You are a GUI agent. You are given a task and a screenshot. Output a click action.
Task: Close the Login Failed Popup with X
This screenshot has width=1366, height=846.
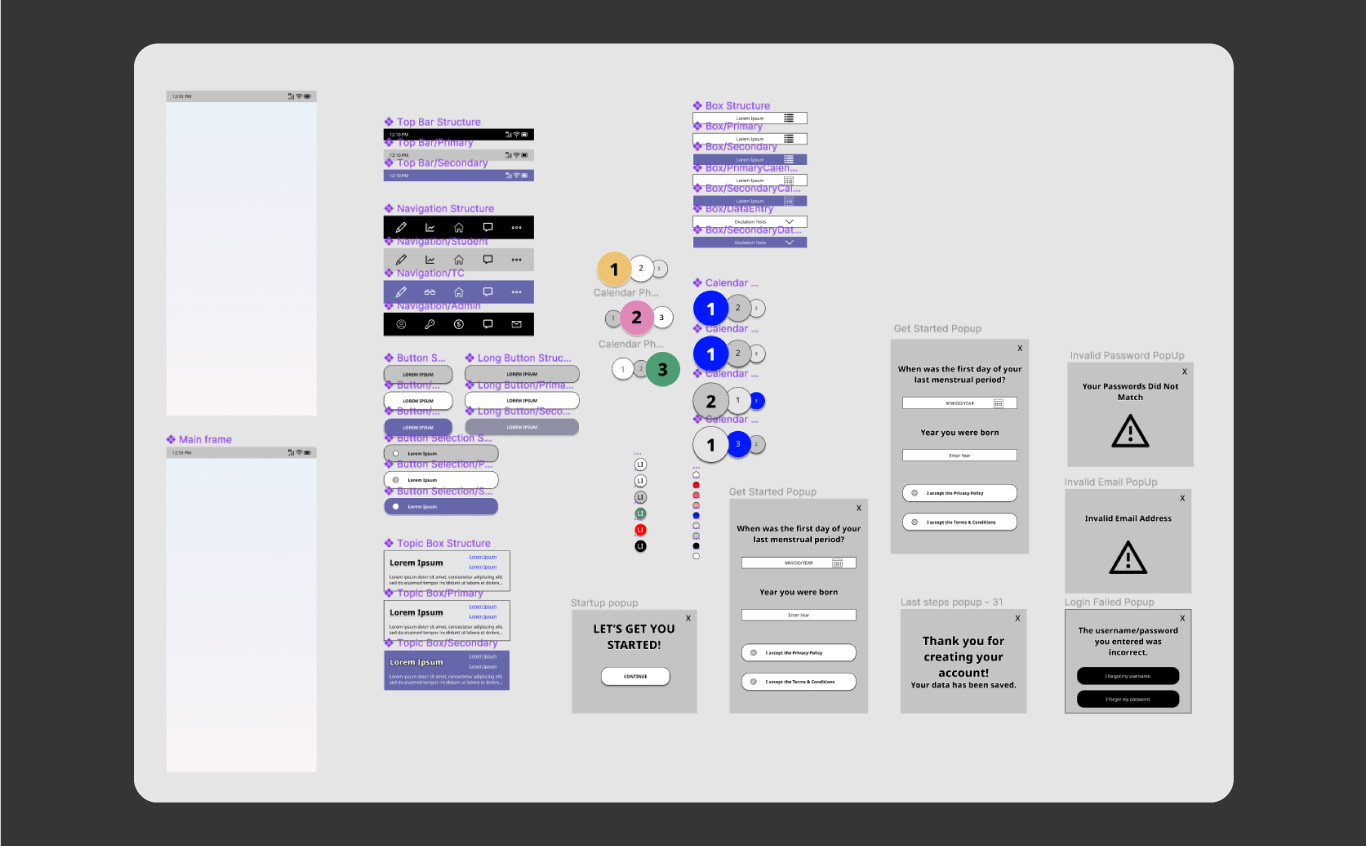pos(1182,618)
